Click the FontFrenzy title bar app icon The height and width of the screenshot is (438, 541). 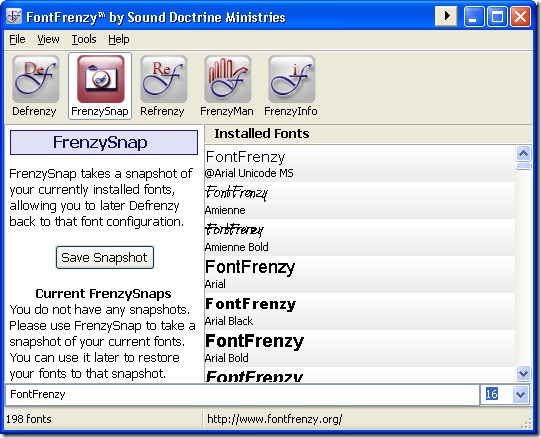[x=14, y=16]
